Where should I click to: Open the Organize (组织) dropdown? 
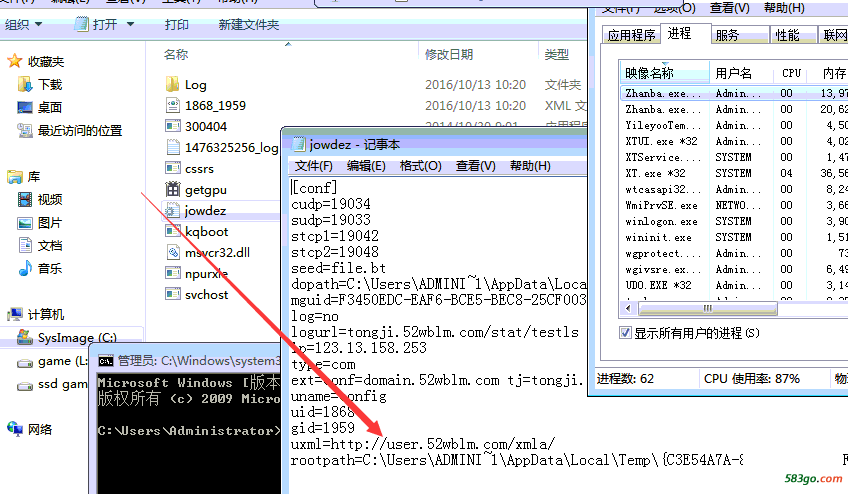(x=24, y=24)
